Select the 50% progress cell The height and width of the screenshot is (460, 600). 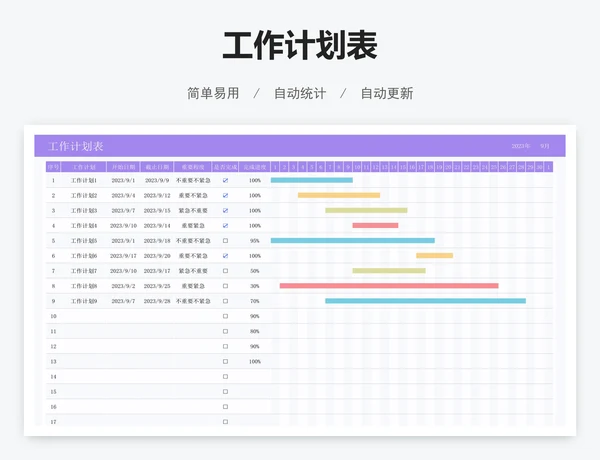255,271
